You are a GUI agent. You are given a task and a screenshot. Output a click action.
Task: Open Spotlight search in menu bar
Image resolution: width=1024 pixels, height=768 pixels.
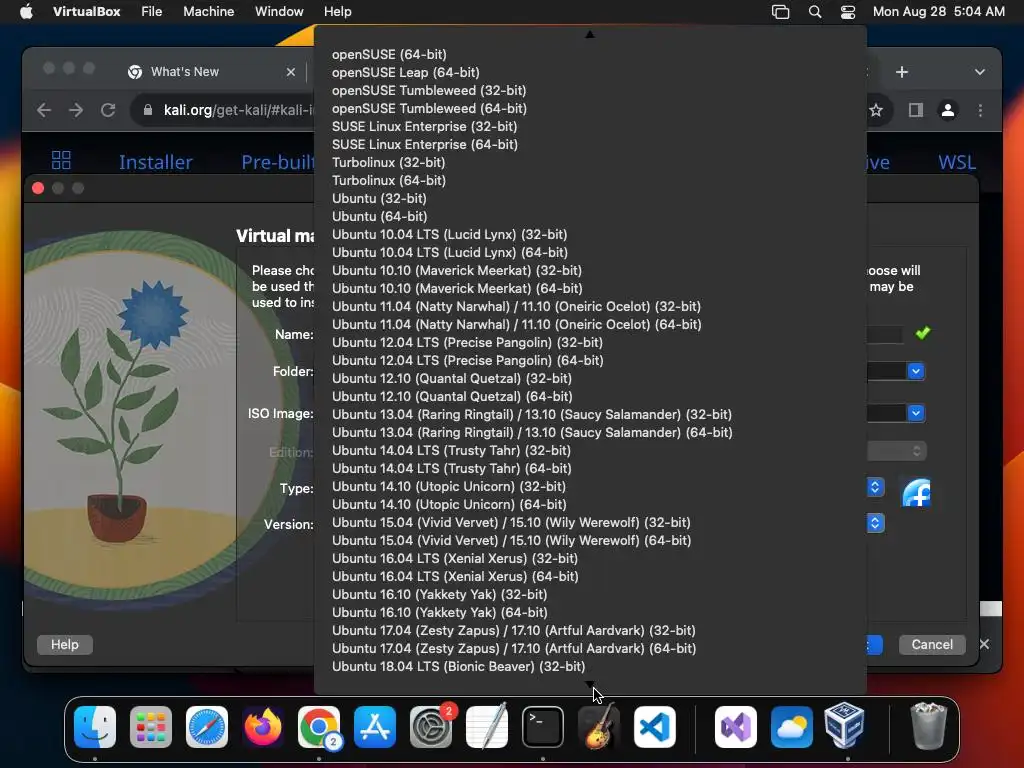coord(815,12)
